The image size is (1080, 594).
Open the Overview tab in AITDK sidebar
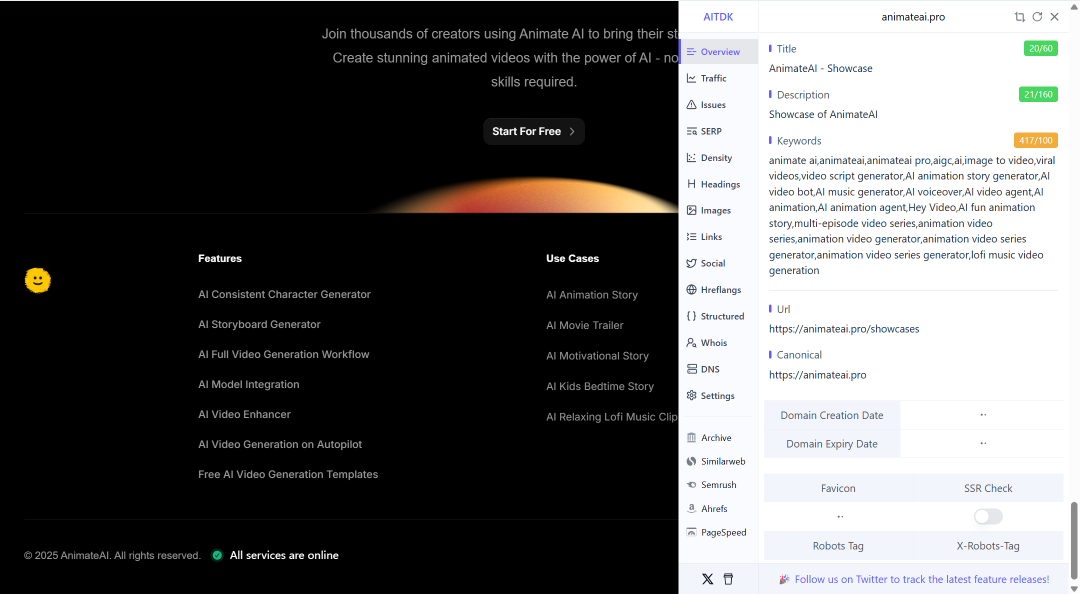[x=718, y=52]
